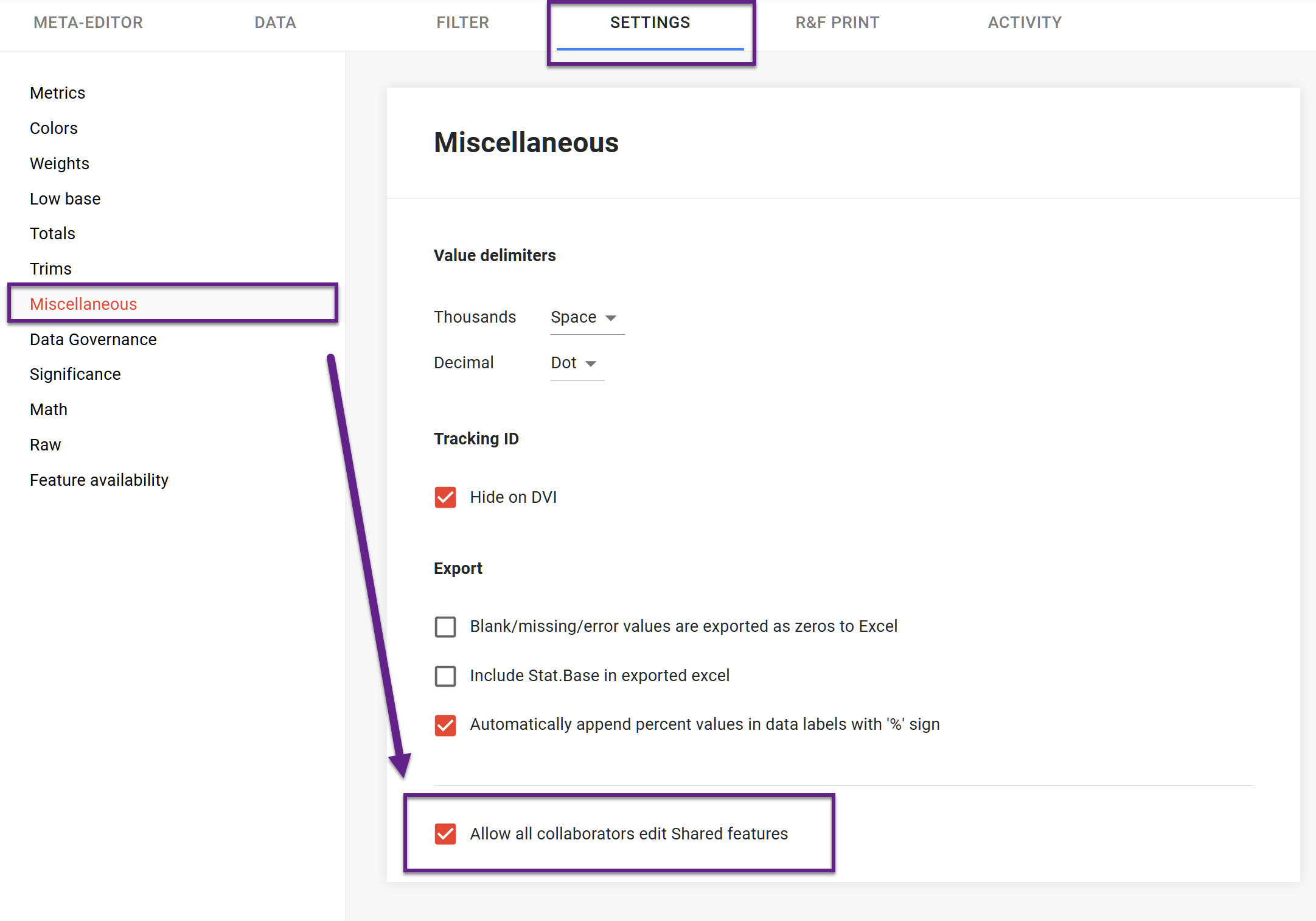Enable exporting blank values as zeros
The image size is (1316, 921).
(445, 627)
